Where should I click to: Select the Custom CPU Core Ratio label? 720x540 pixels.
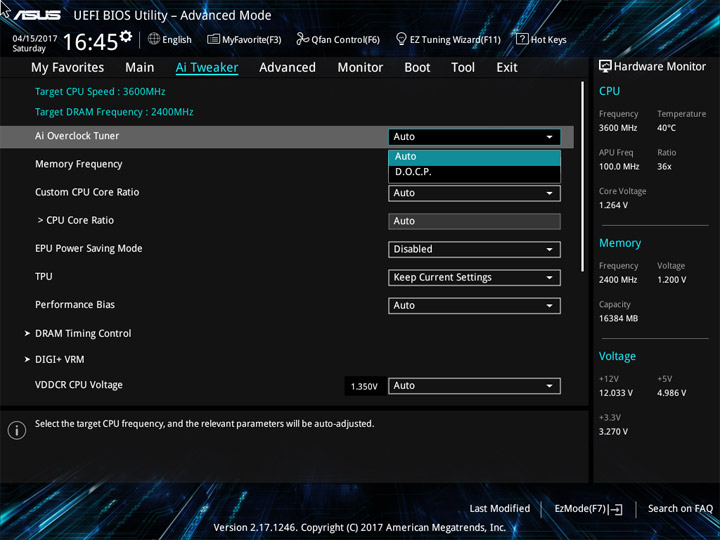[x=87, y=192]
